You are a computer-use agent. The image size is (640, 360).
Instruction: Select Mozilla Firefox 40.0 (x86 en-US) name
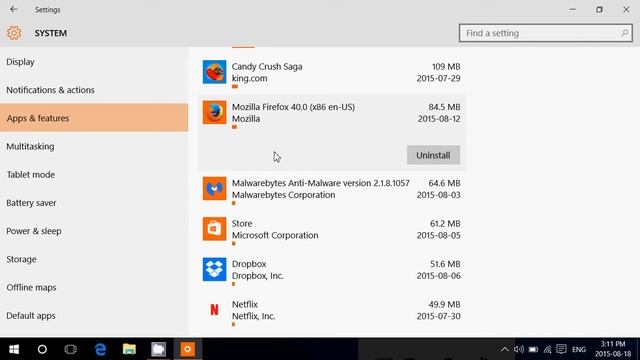point(293,107)
